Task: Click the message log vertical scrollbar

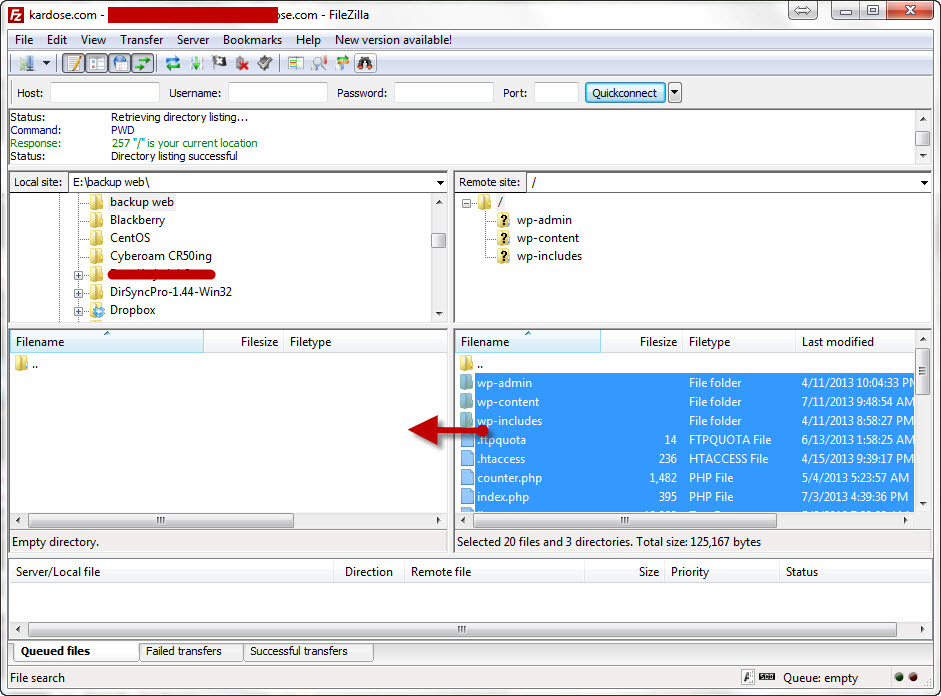Action: [x=923, y=137]
